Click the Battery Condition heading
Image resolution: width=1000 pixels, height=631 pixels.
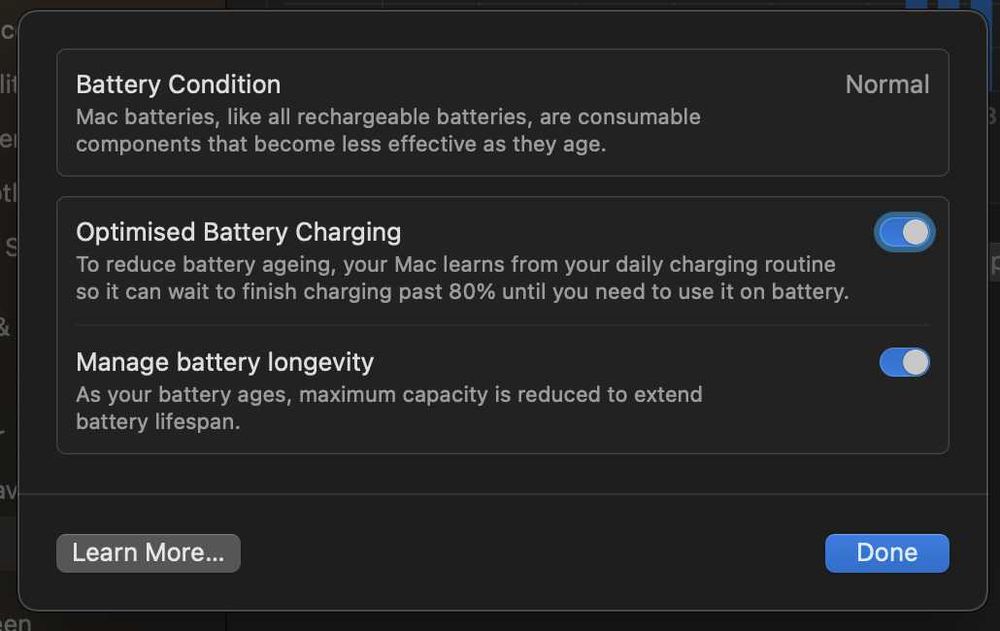click(178, 85)
